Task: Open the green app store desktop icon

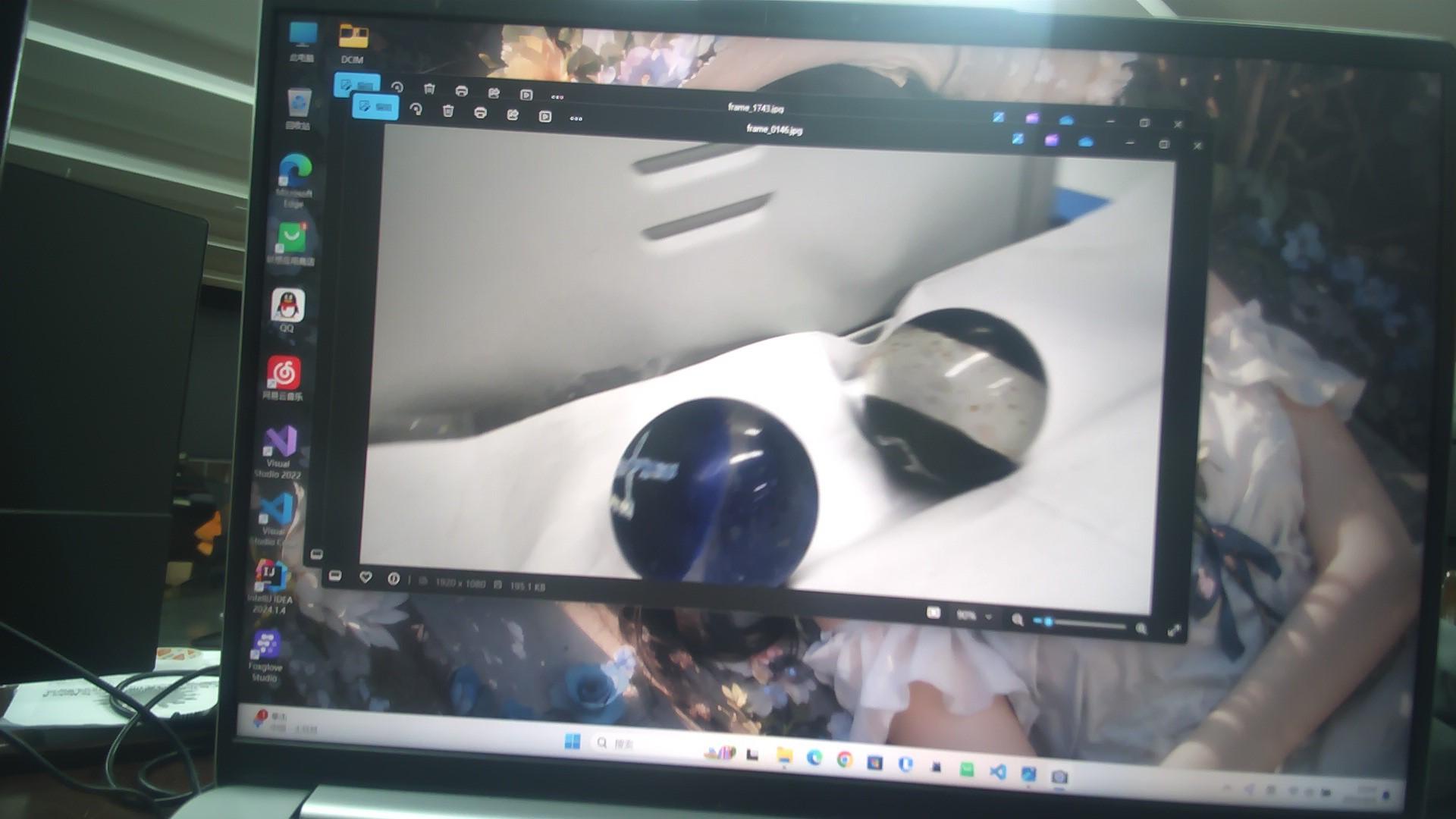Action: click(291, 243)
